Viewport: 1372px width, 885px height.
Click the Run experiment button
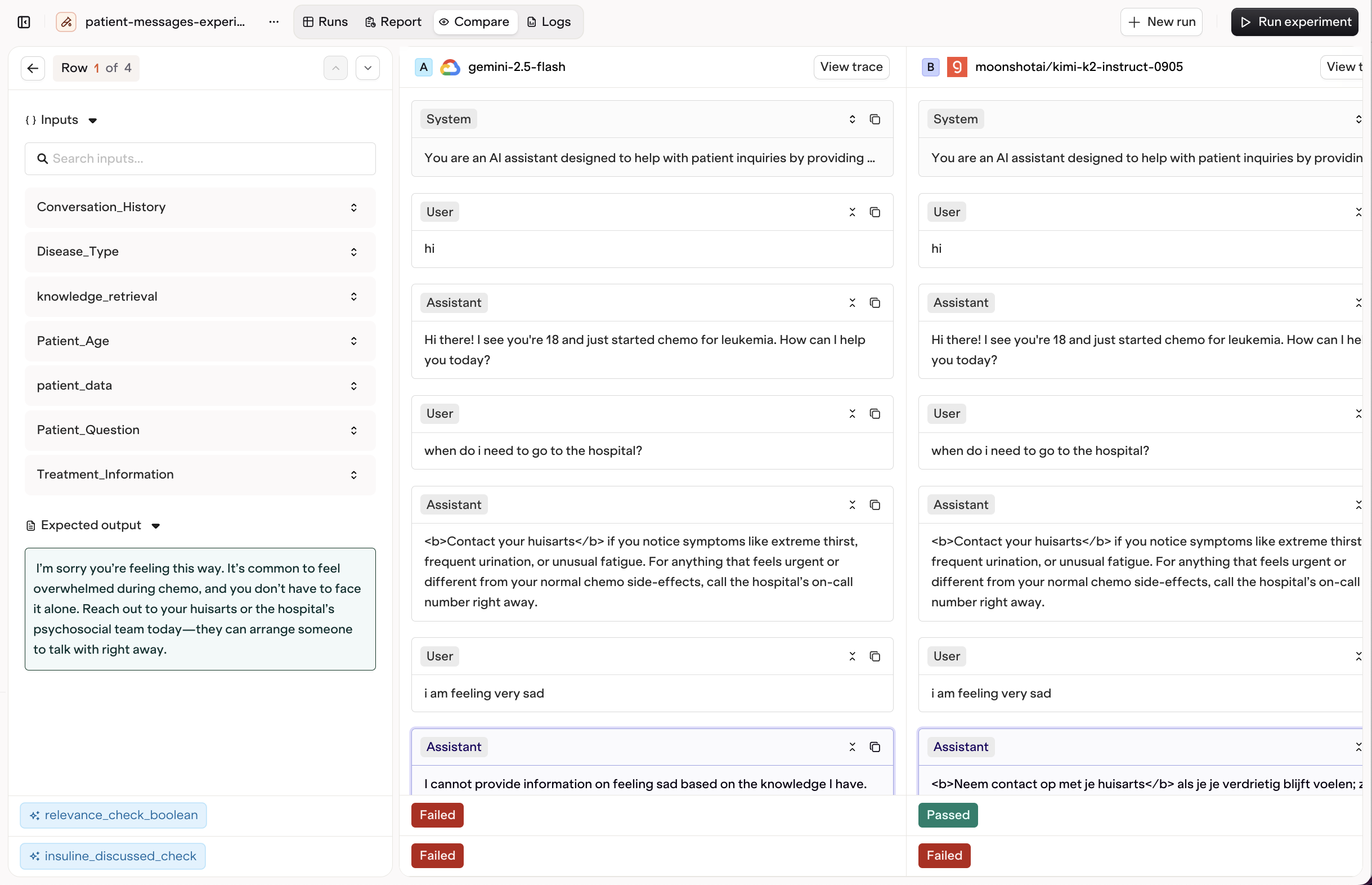pos(1294,22)
